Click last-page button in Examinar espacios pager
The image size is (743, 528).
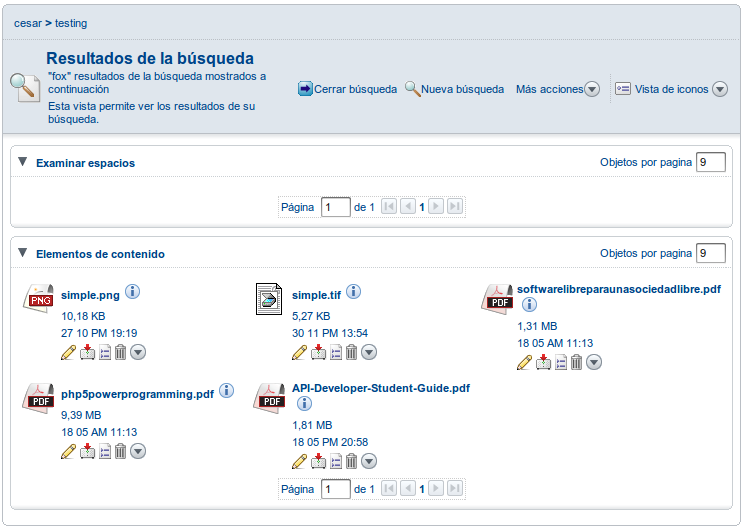tap(455, 207)
